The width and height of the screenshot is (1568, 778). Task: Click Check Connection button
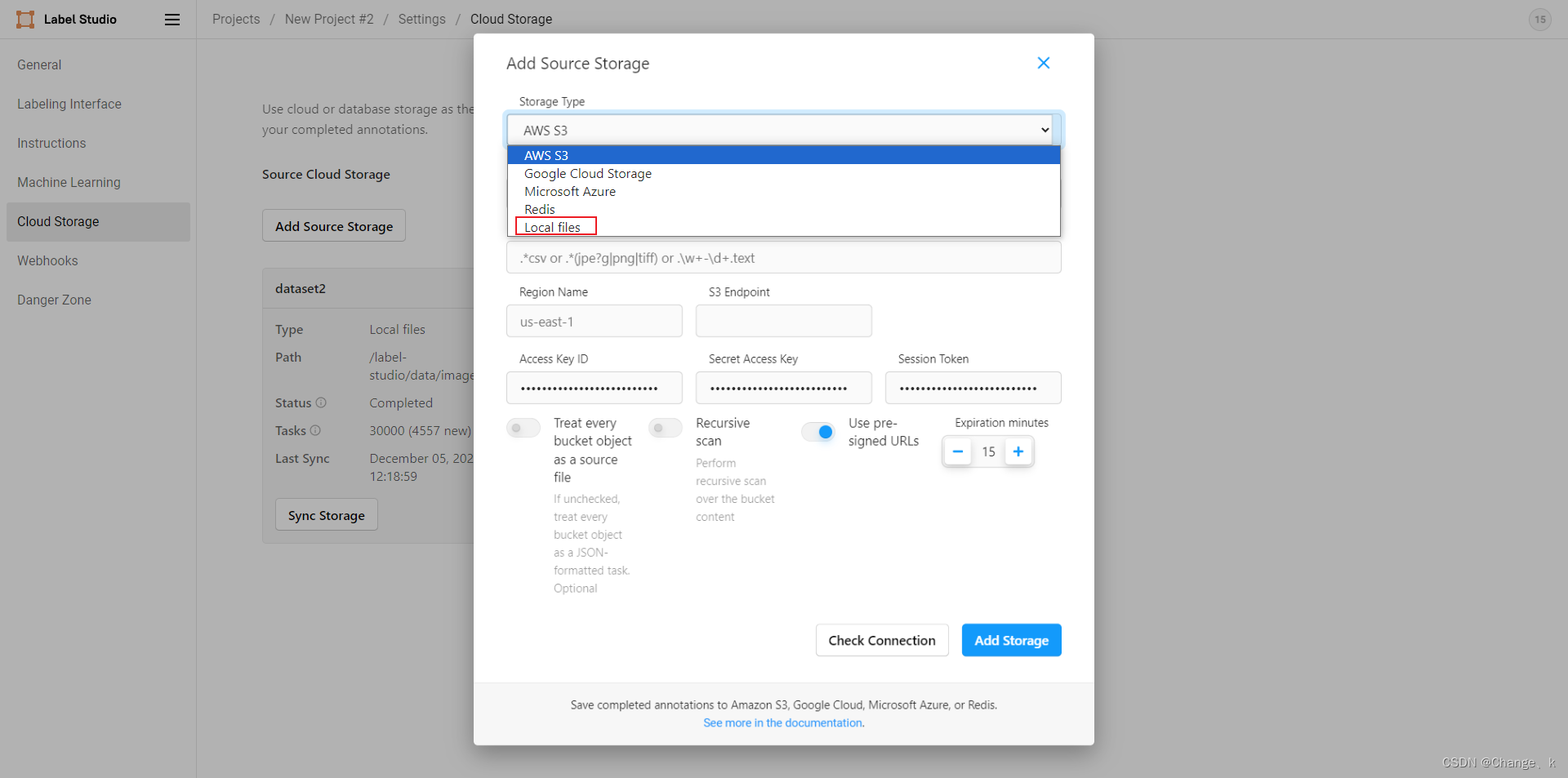(x=882, y=640)
